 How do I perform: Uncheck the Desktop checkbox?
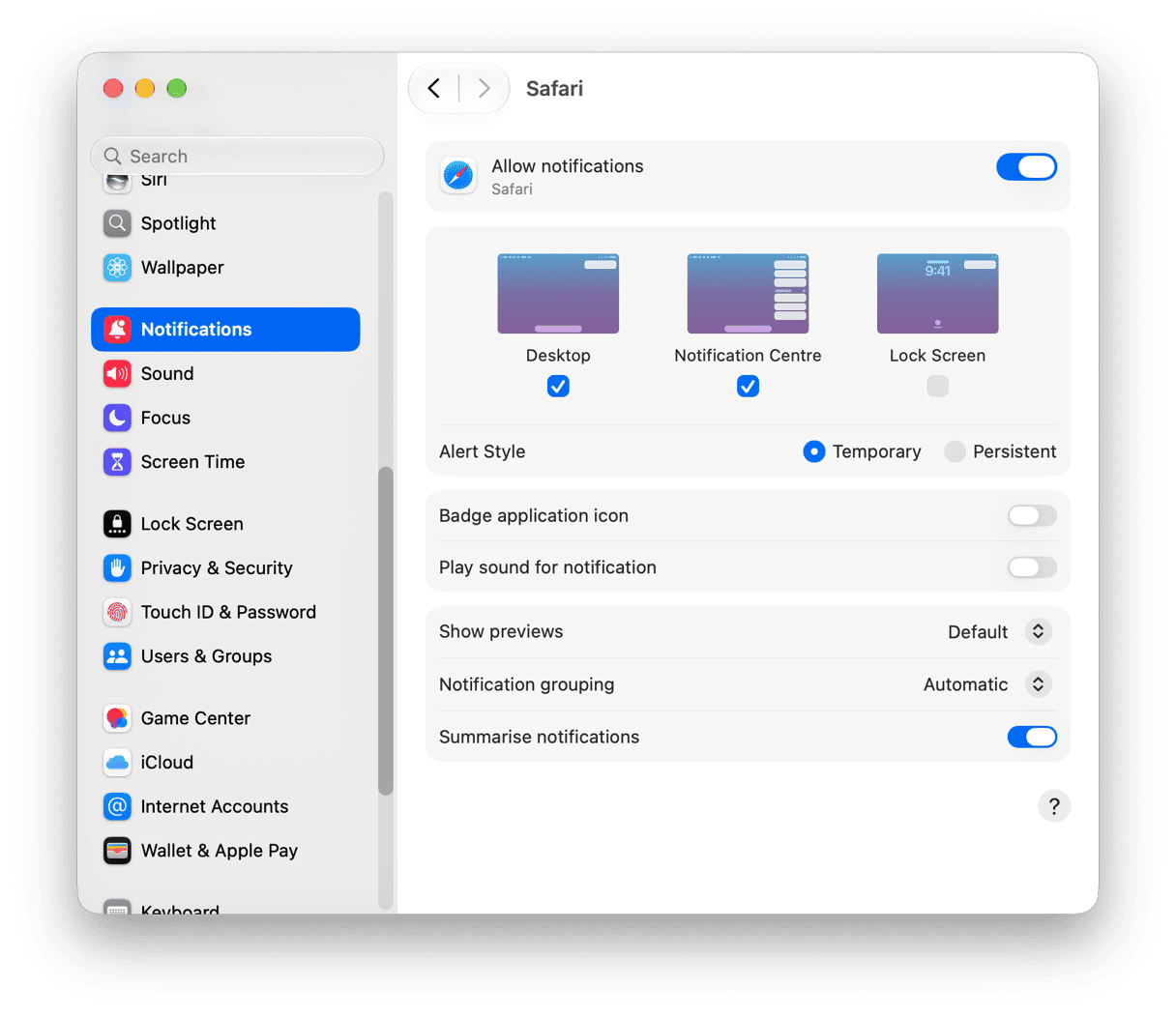click(x=558, y=387)
